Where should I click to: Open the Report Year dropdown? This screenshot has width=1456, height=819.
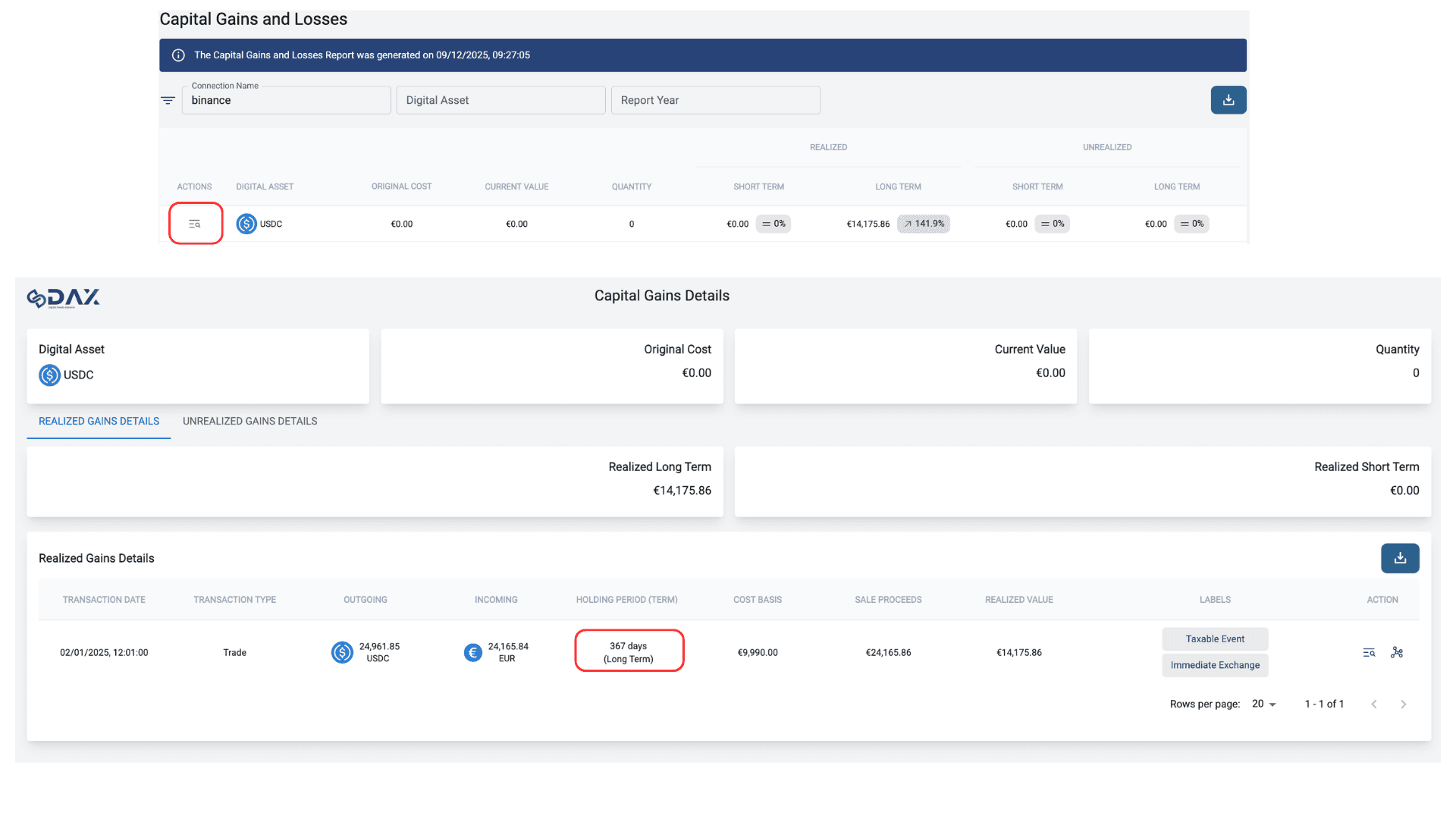tap(715, 99)
